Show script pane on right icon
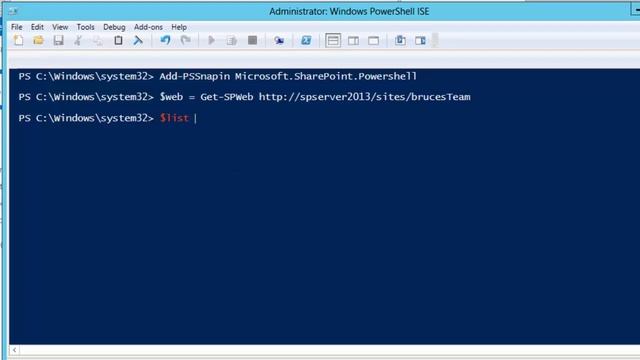Viewport: 640px width, 360px height. point(353,40)
